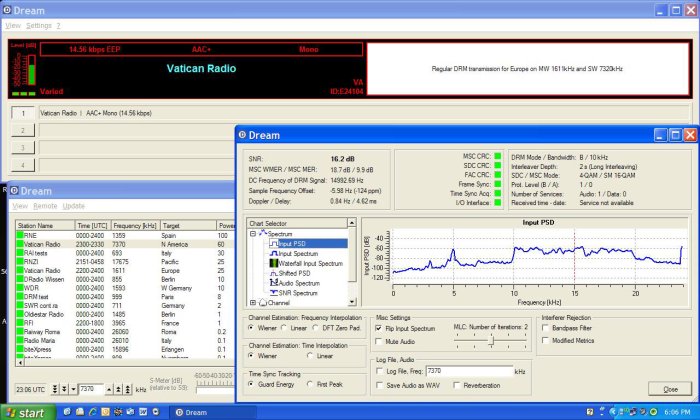Open Word quick launch icon

coord(143,412)
